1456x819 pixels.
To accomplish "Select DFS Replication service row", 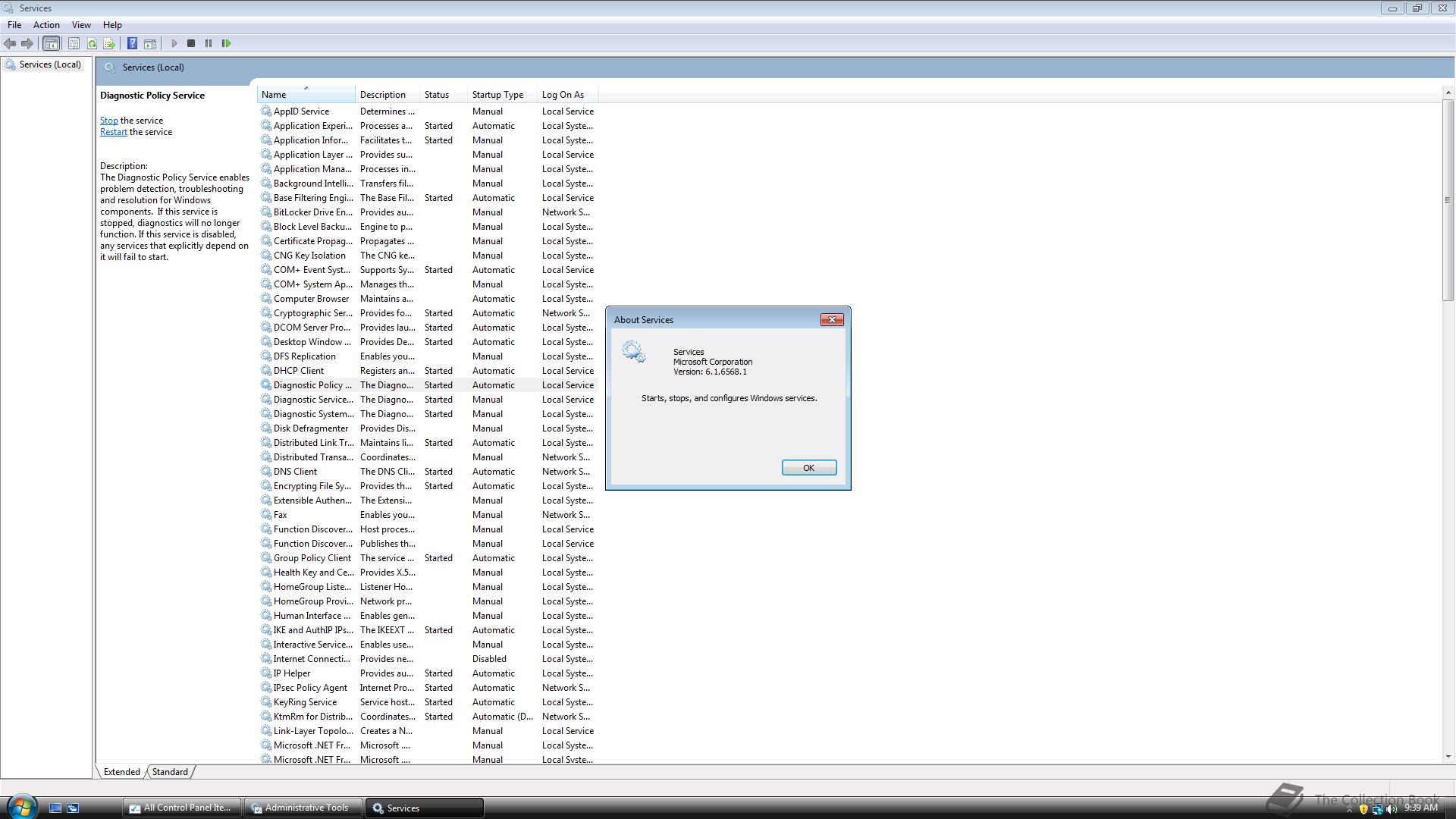I will [x=428, y=356].
